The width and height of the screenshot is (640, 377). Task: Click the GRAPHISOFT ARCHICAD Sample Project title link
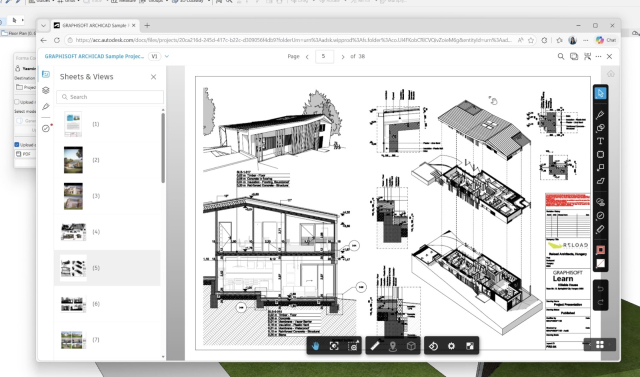tap(94, 56)
